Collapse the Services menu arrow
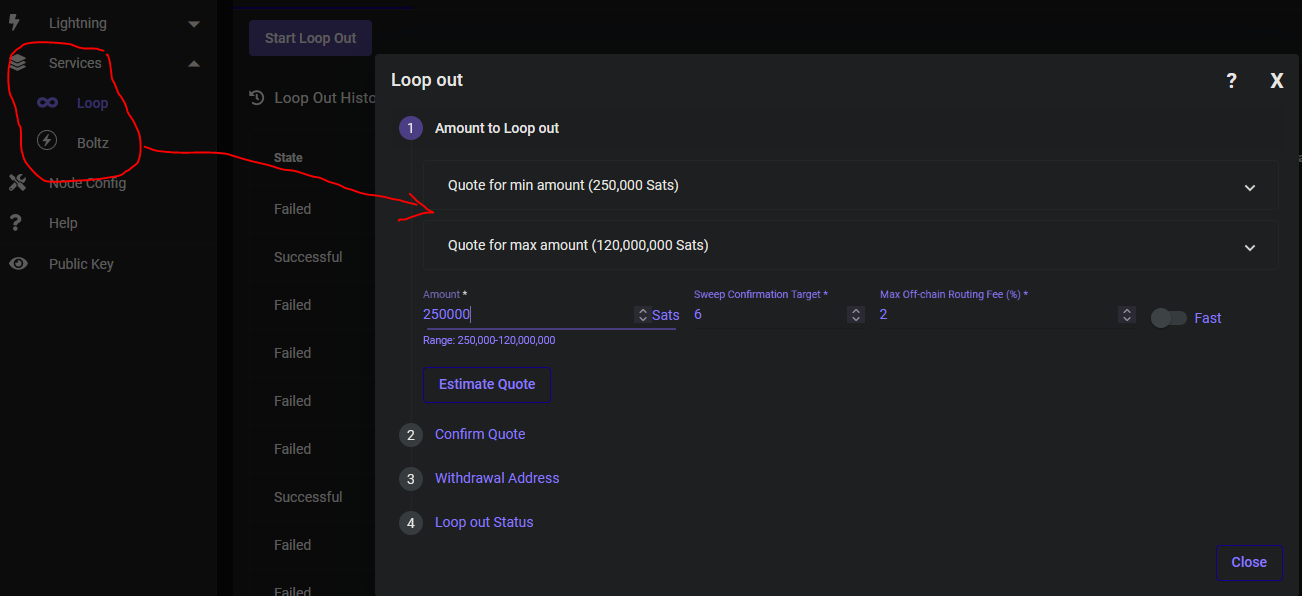 tap(194, 63)
